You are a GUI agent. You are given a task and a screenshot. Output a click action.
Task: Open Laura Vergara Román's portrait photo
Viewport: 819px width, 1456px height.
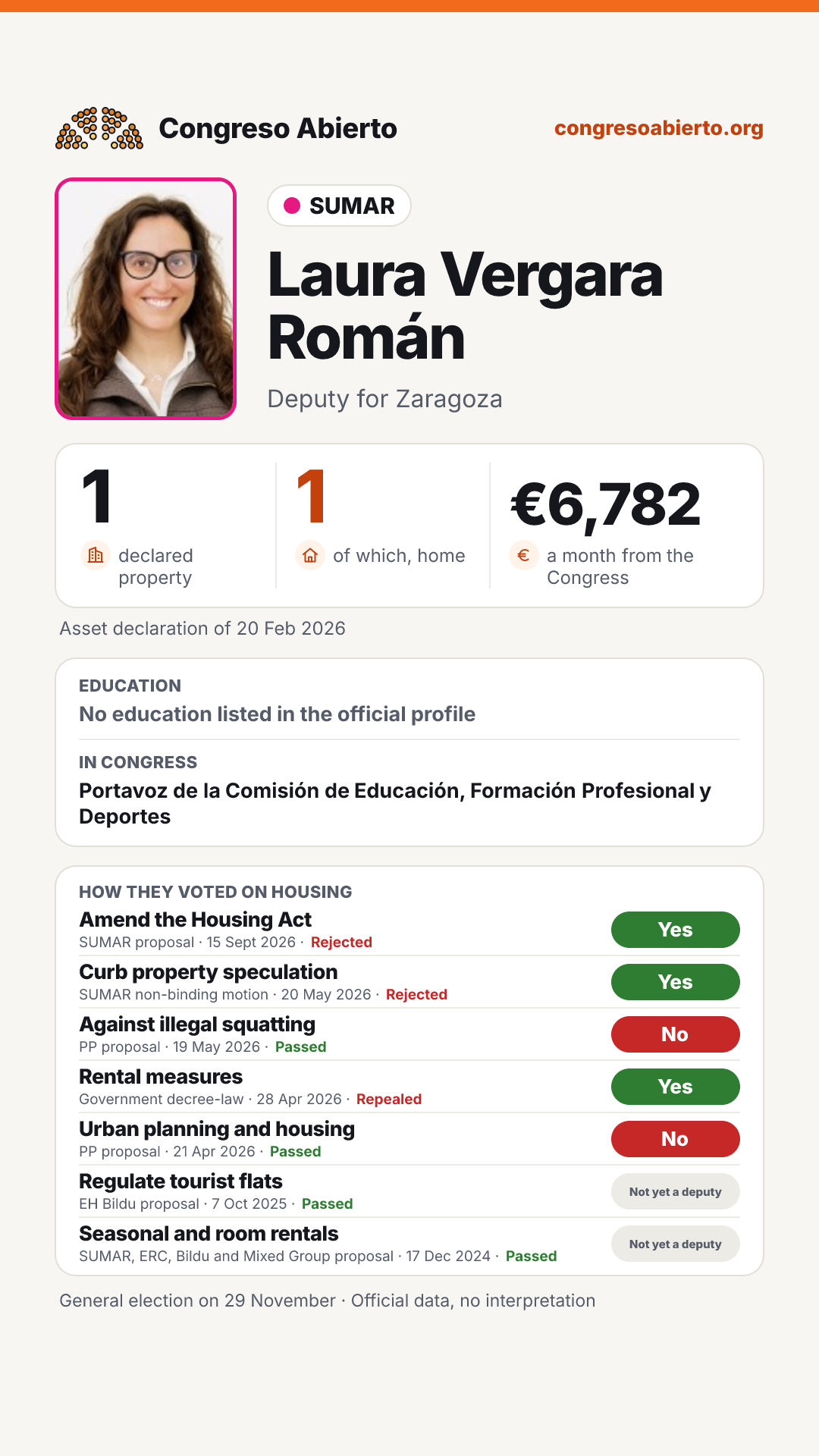click(x=146, y=299)
